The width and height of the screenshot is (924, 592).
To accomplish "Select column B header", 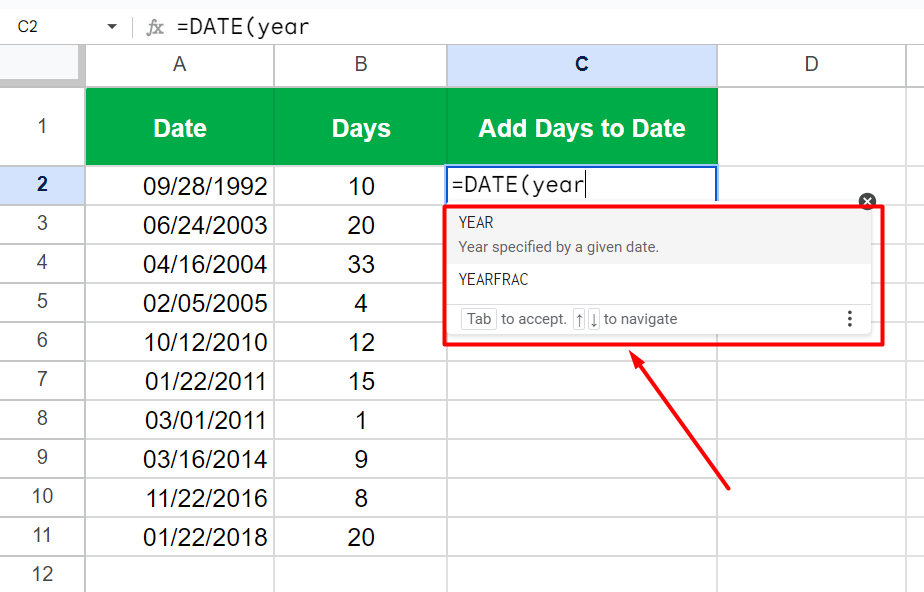I will pos(361,64).
